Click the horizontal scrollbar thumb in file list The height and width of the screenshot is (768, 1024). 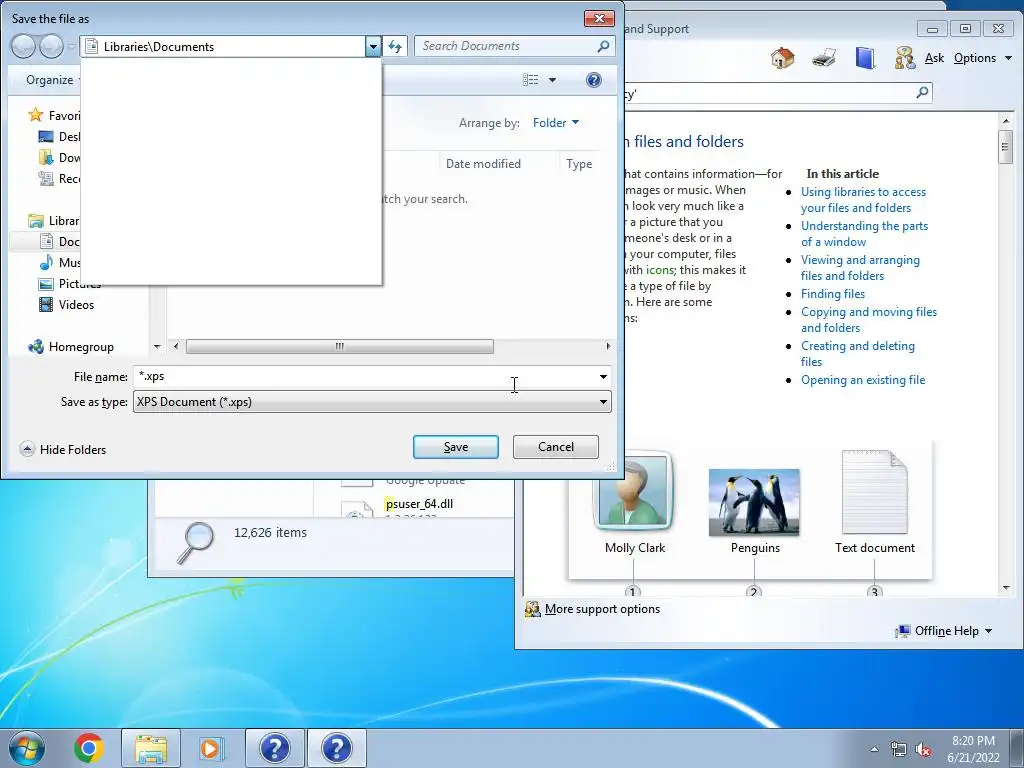coord(340,346)
